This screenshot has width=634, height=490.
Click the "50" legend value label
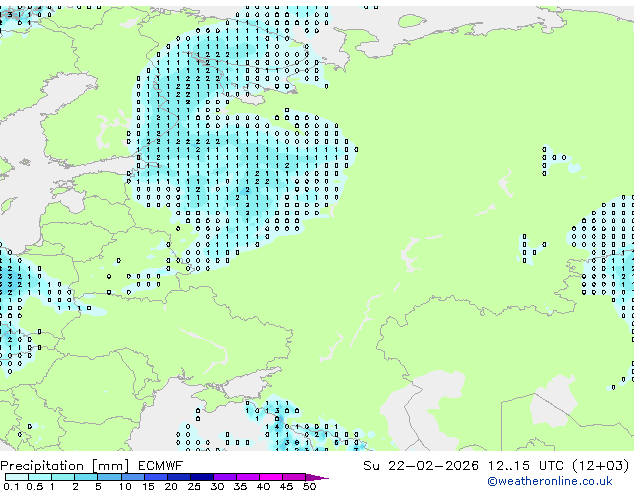(309, 486)
